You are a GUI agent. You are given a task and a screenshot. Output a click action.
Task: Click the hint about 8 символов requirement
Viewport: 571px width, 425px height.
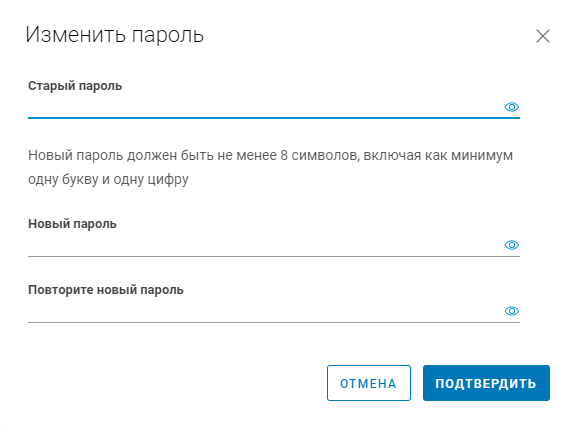tap(270, 167)
